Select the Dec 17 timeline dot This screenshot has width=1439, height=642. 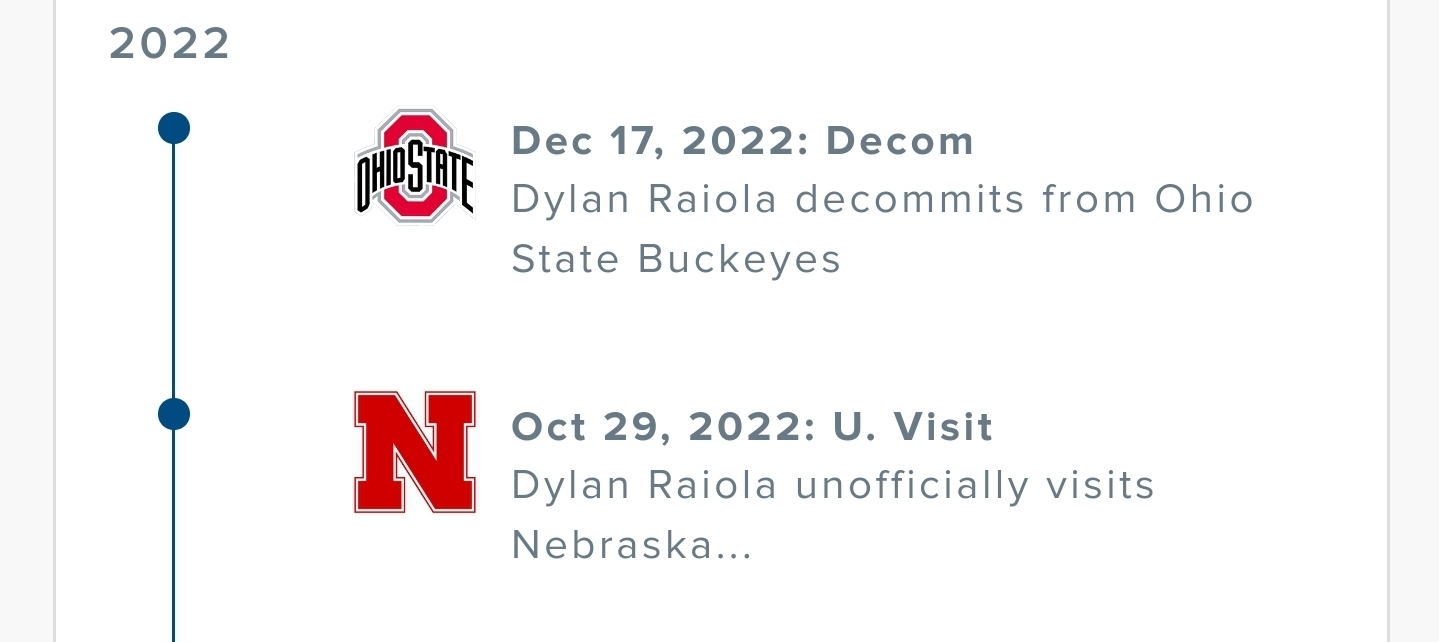(x=174, y=128)
